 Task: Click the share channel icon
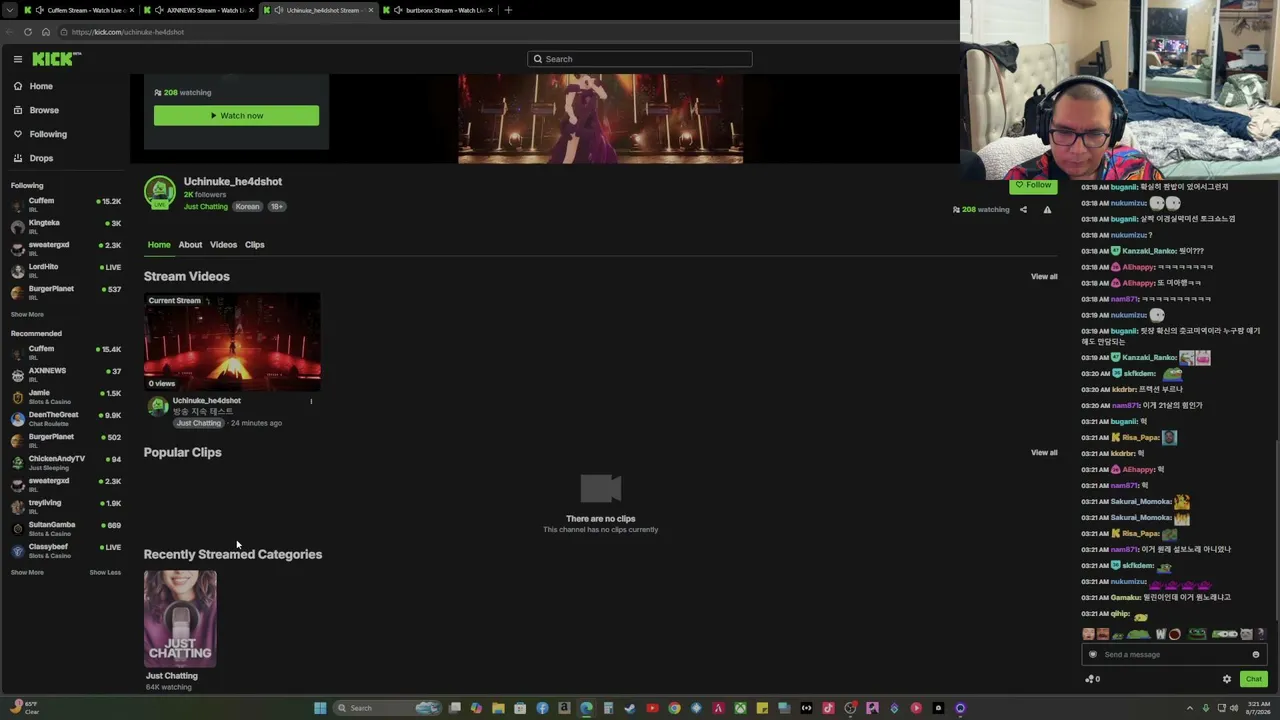click(1023, 210)
